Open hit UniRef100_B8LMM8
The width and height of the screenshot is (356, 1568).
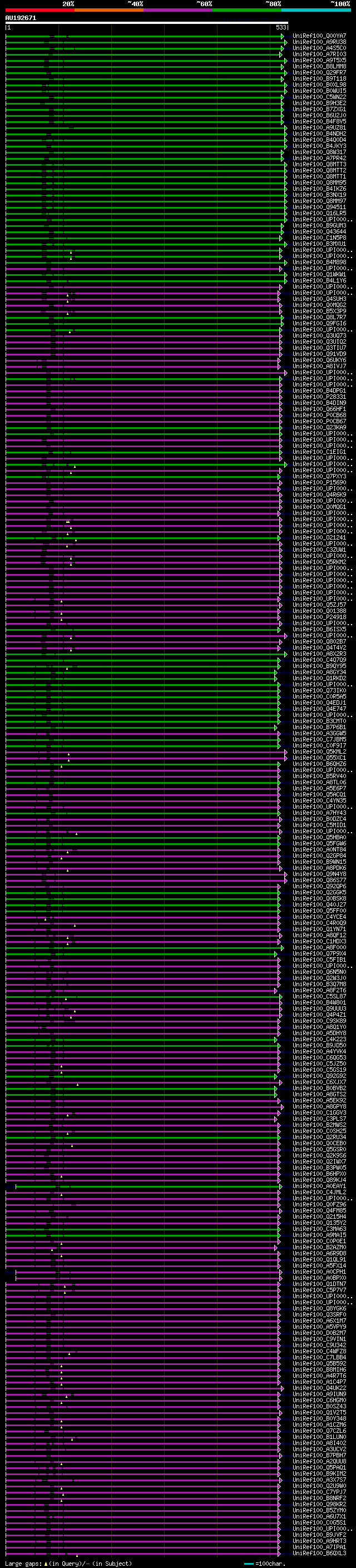(x=319, y=66)
